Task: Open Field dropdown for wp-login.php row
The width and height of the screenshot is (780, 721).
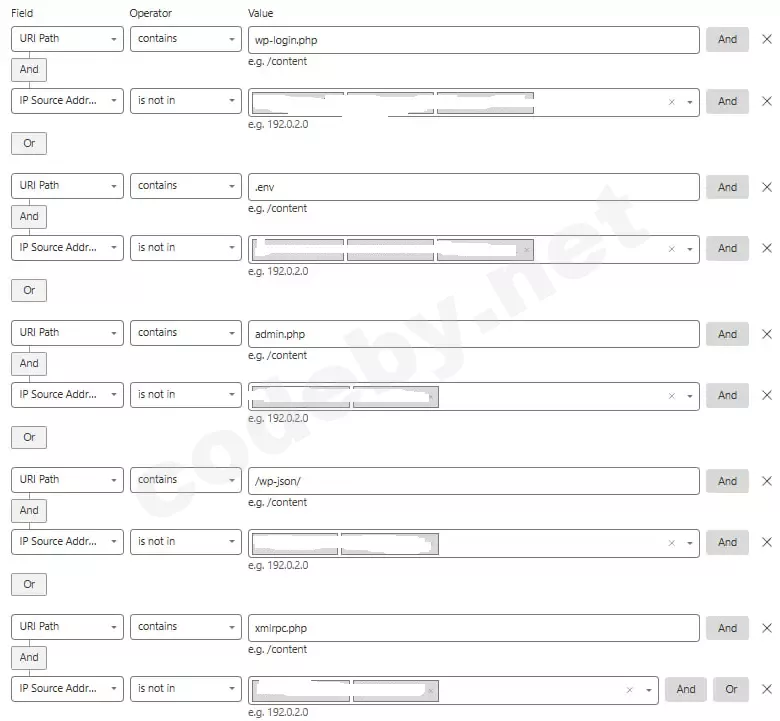Action: pos(67,39)
